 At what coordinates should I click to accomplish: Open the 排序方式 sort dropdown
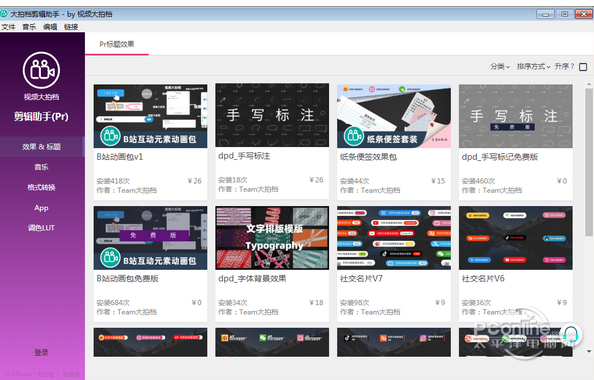pos(533,67)
